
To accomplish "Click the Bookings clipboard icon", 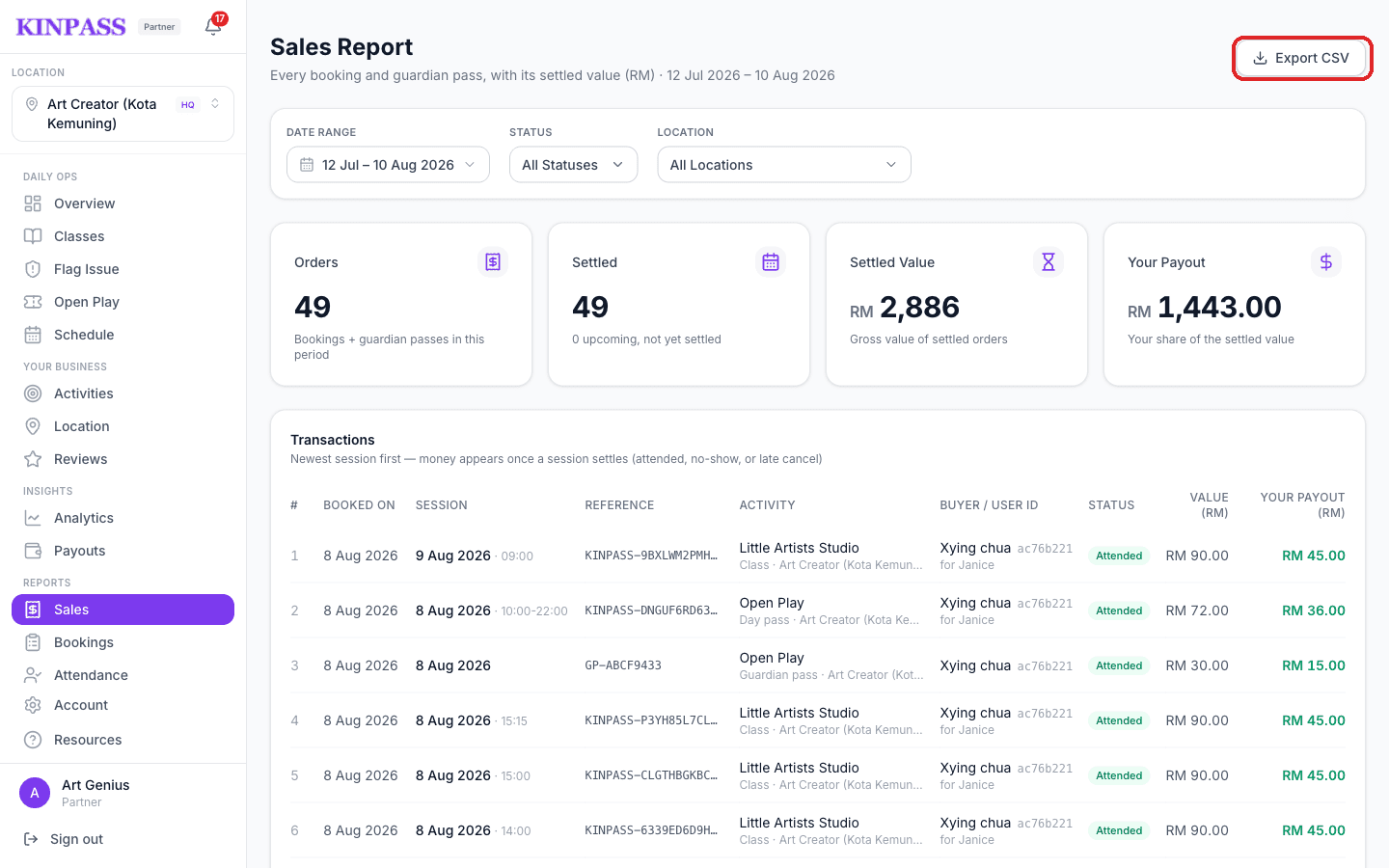I will tap(33, 642).
